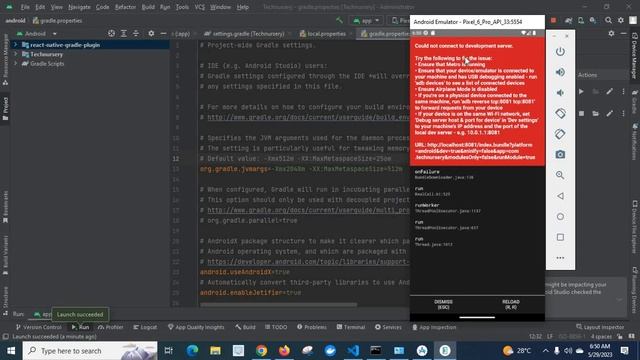Collapse all icon in Project panel header
Image resolution: width=640 pixels, height=360 pixels.
point(136,33)
